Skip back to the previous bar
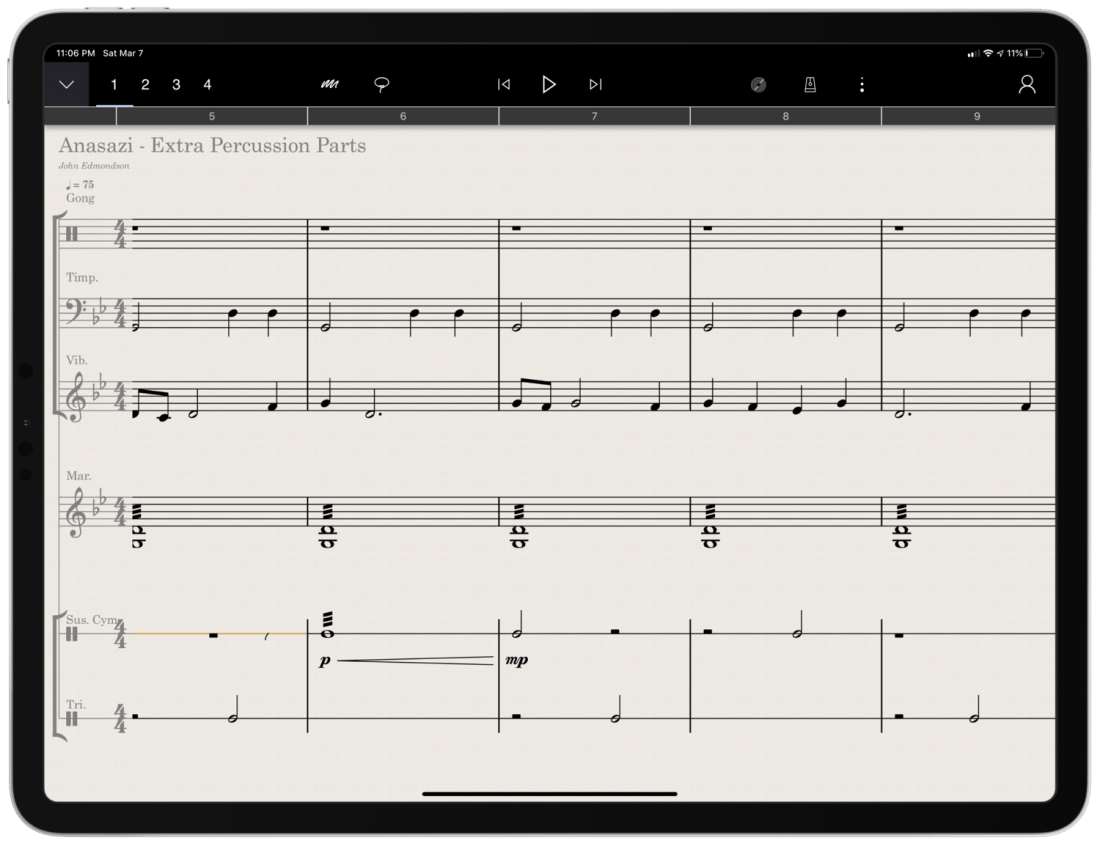Viewport: 1100px width, 846px height. [504, 85]
